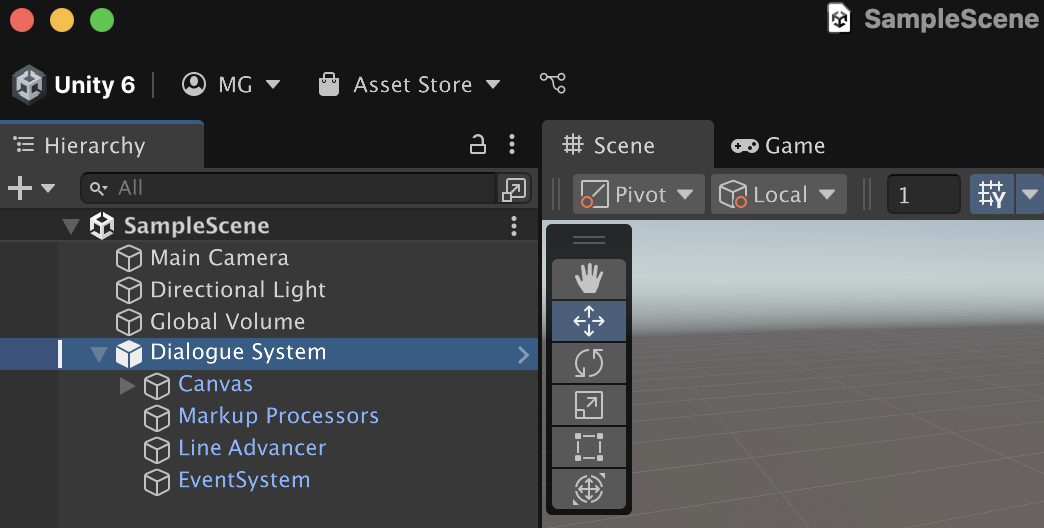Screen dimensions: 1044x528
Task: Open scene search window icon
Action: [513, 189]
